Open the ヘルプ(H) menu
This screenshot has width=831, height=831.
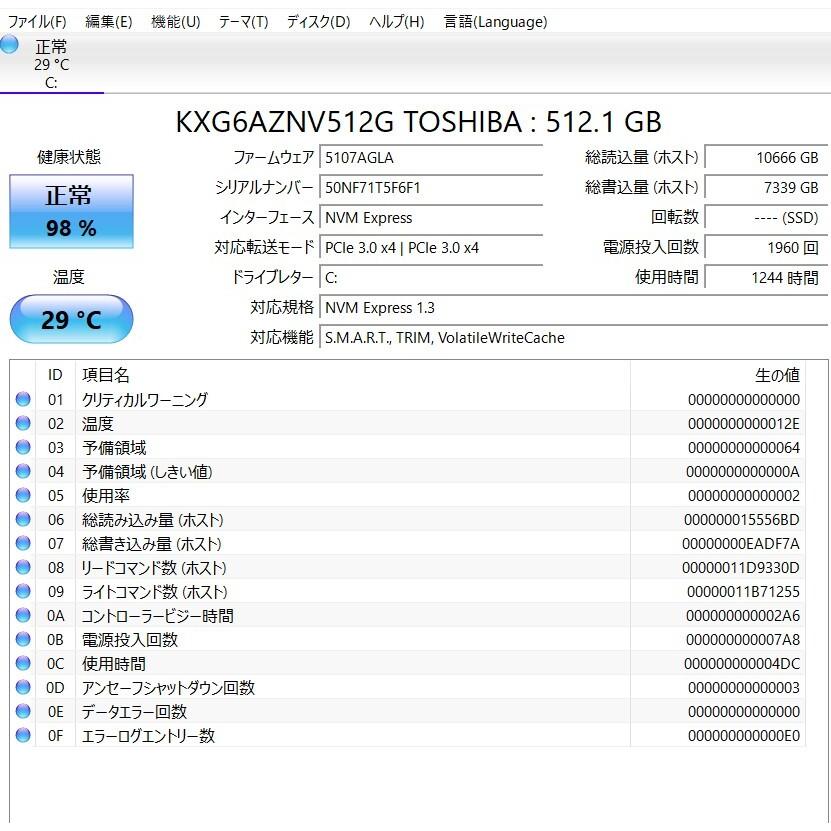click(396, 22)
